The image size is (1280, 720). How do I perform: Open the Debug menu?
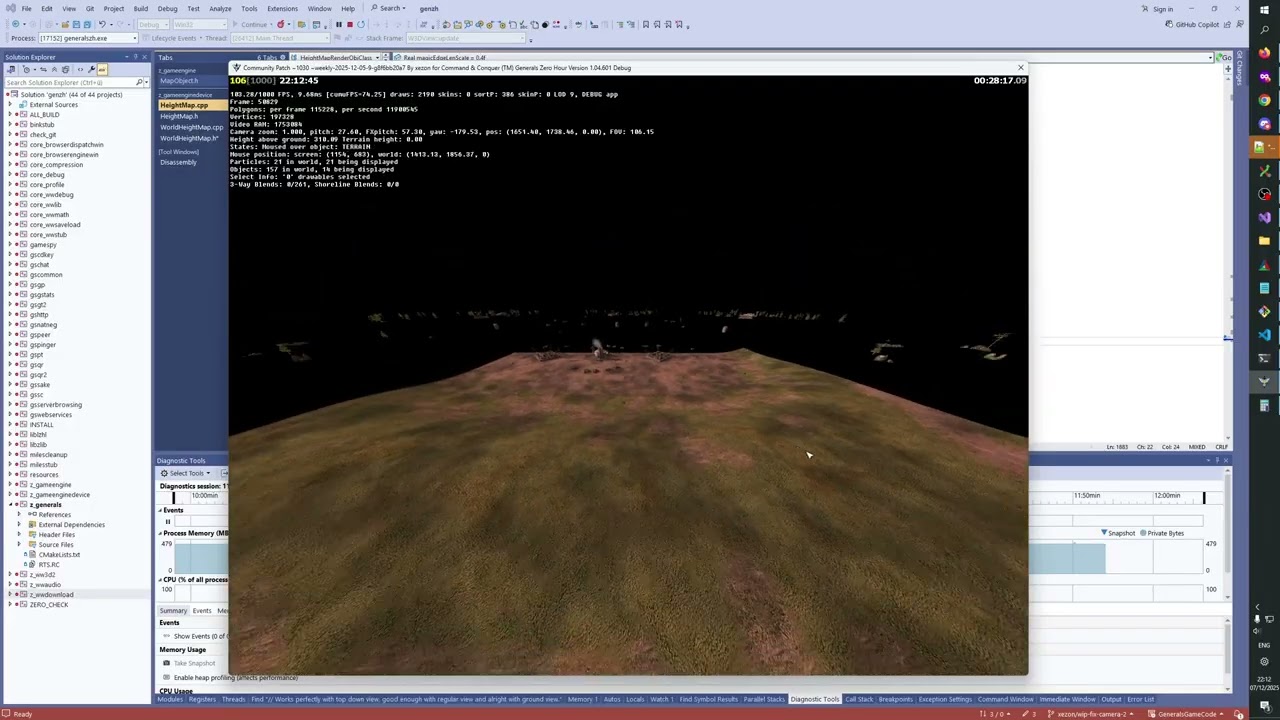[x=167, y=9]
